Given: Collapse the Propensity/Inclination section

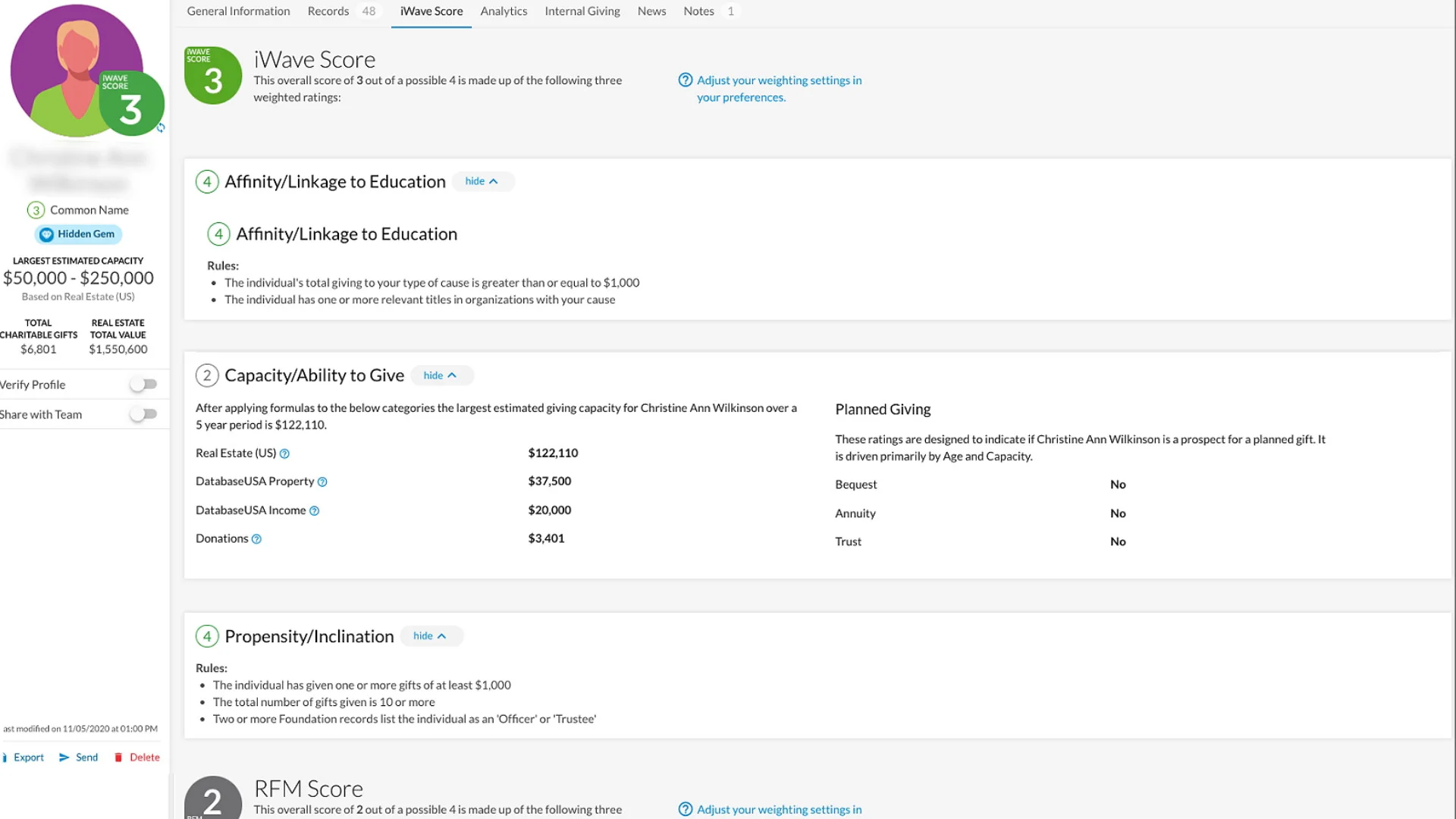Looking at the screenshot, I should click(x=431, y=636).
